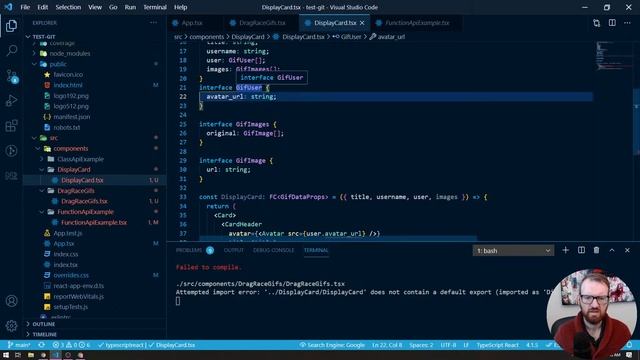This screenshot has height=360, width=640.
Task: Switch to the App.tsx editor tab
Action: point(192,23)
